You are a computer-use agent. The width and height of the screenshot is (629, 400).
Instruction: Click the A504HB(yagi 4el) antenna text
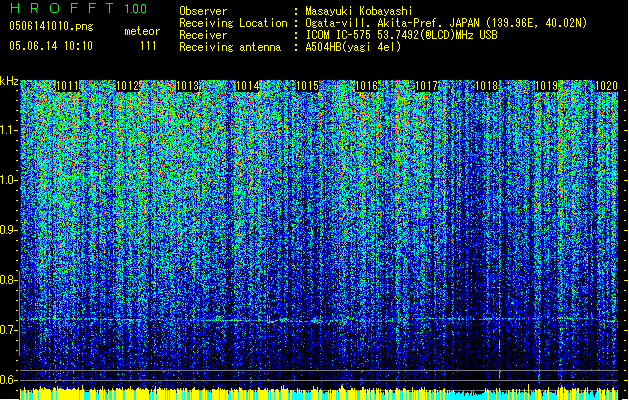click(x=353, y=47)
